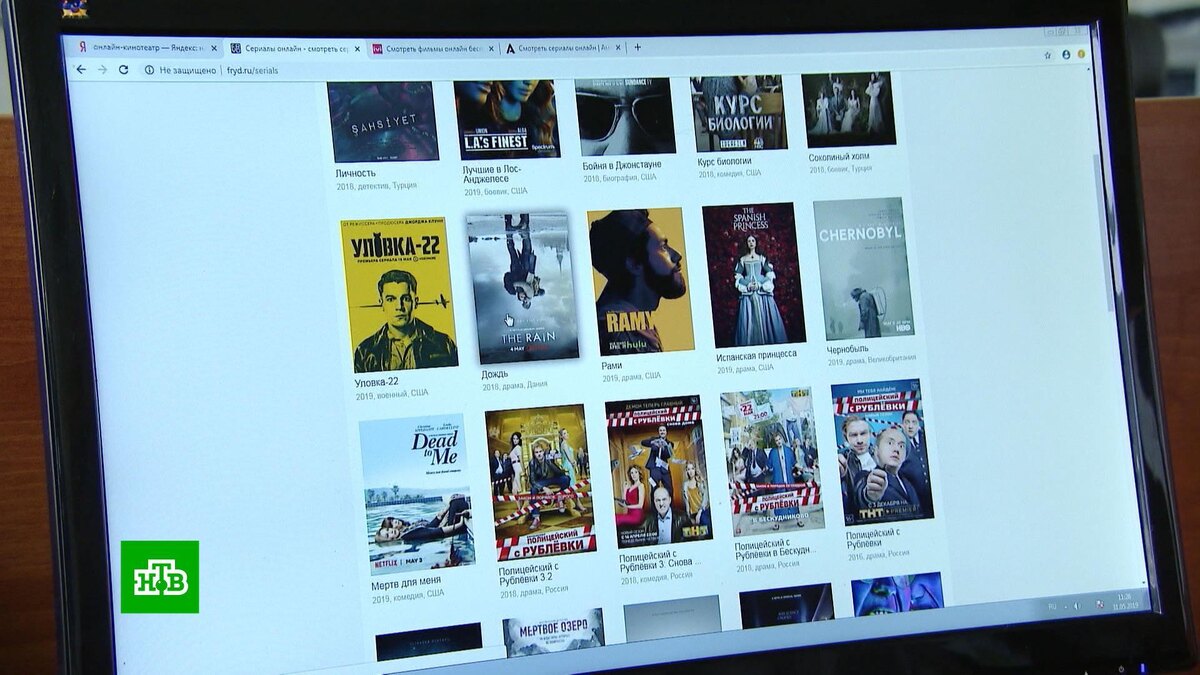Close the Яндекс онлайн-кинотеатр tab
This screenshot has width=1200, height=675.
click(214, 48)
